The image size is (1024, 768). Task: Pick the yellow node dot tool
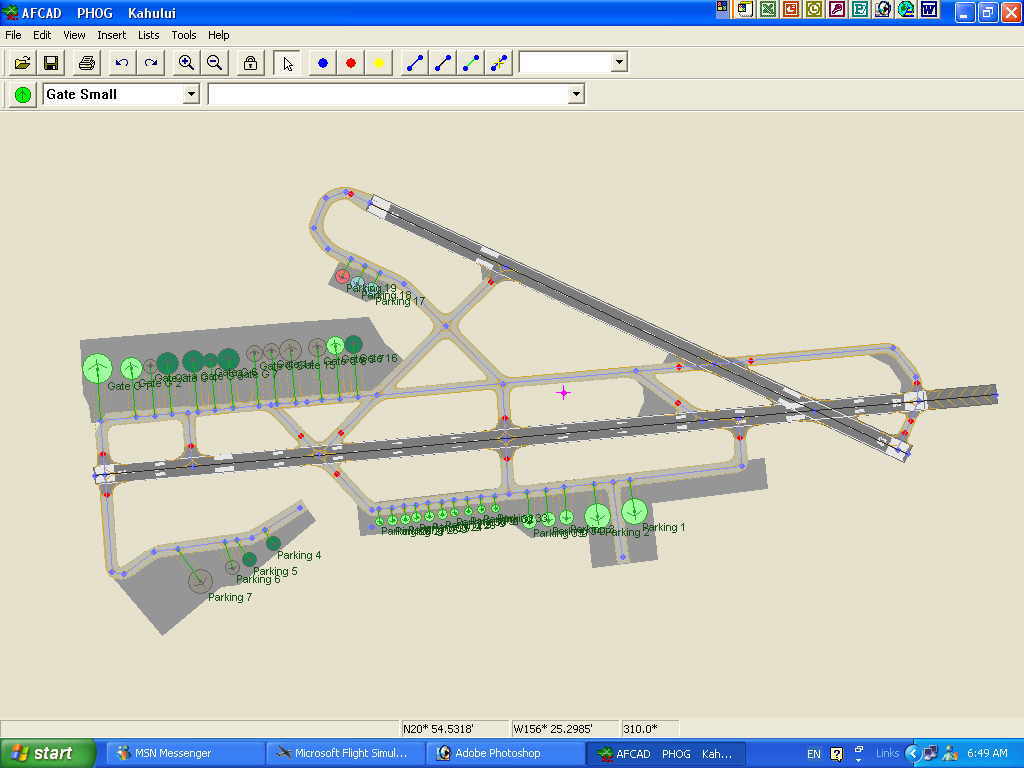[x=379, y=63]
